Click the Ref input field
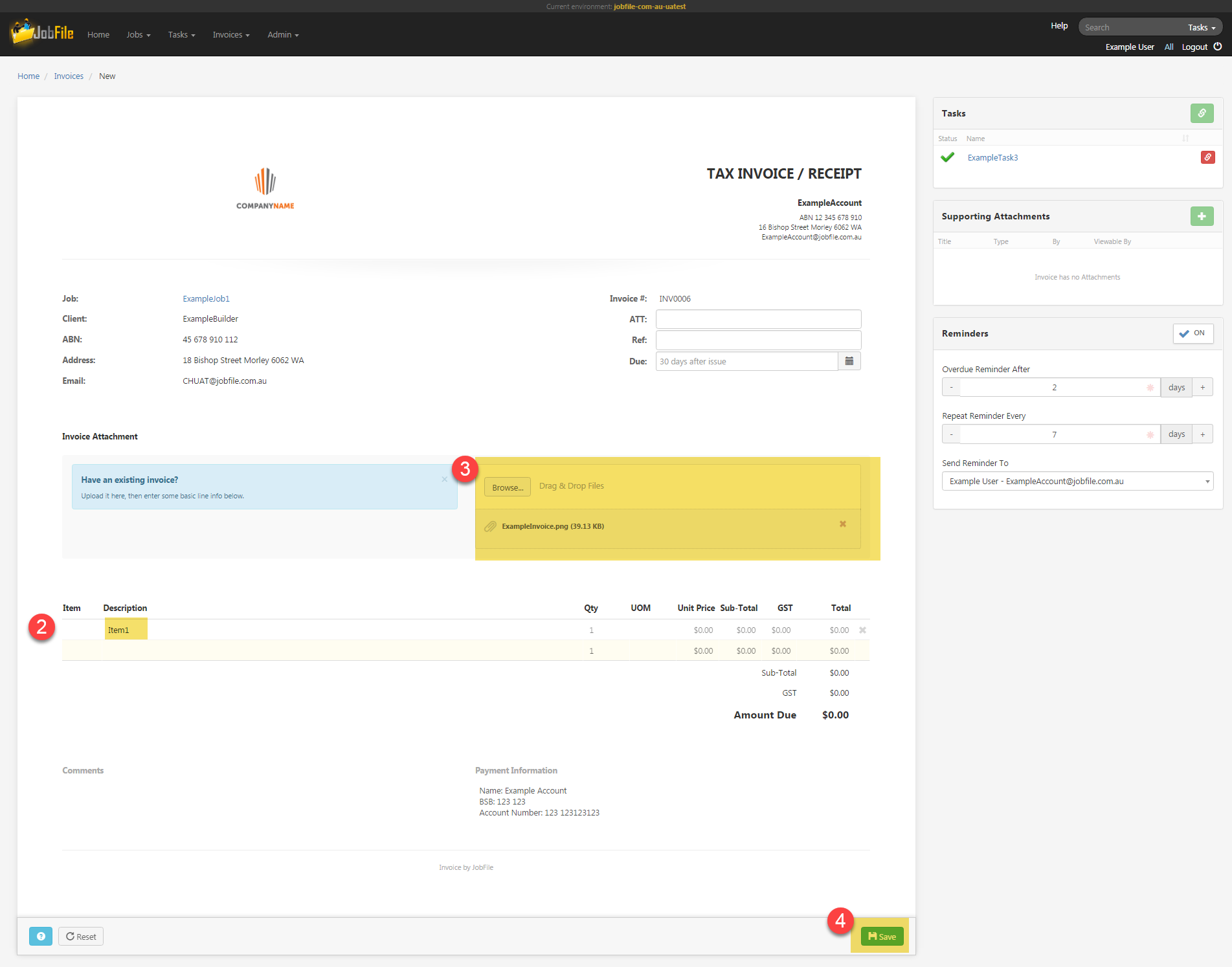The height and width of the screenshot is (967, 1232). click(758, 340)
